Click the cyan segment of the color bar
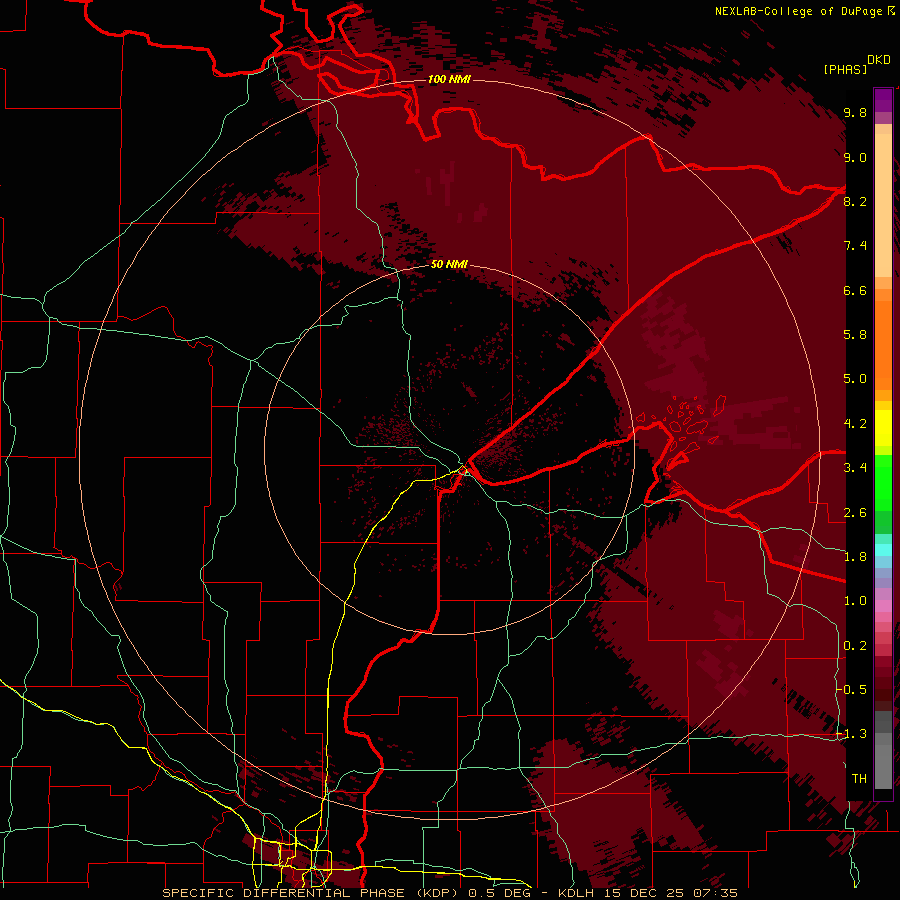 (x=883, y=549)
